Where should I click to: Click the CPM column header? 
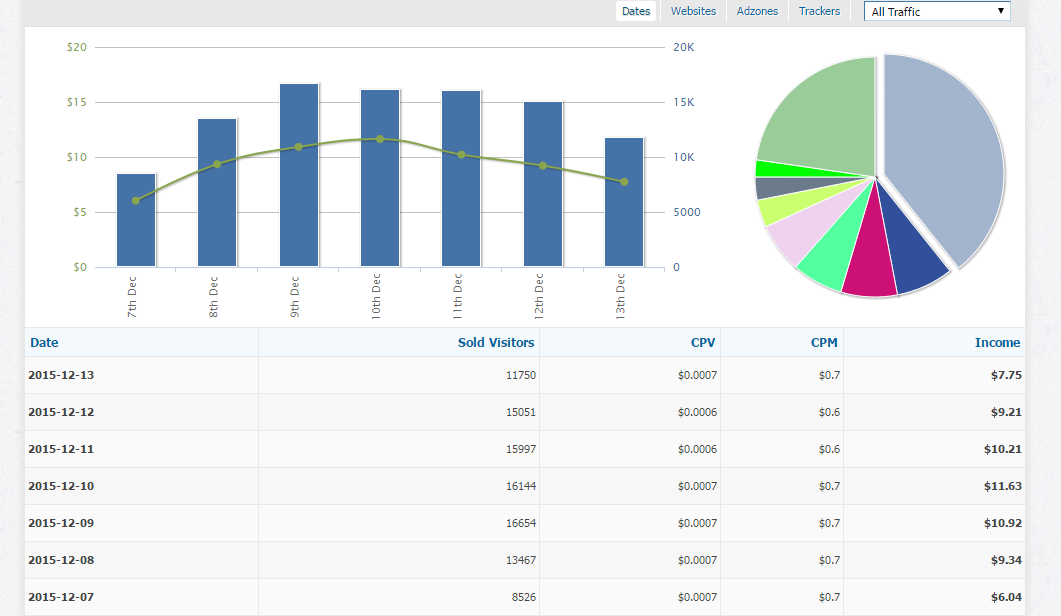(824, 342)
